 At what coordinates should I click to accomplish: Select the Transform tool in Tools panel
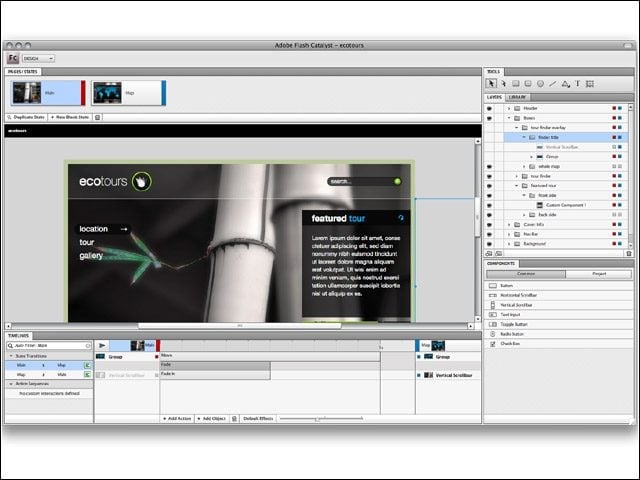point(590,84)
